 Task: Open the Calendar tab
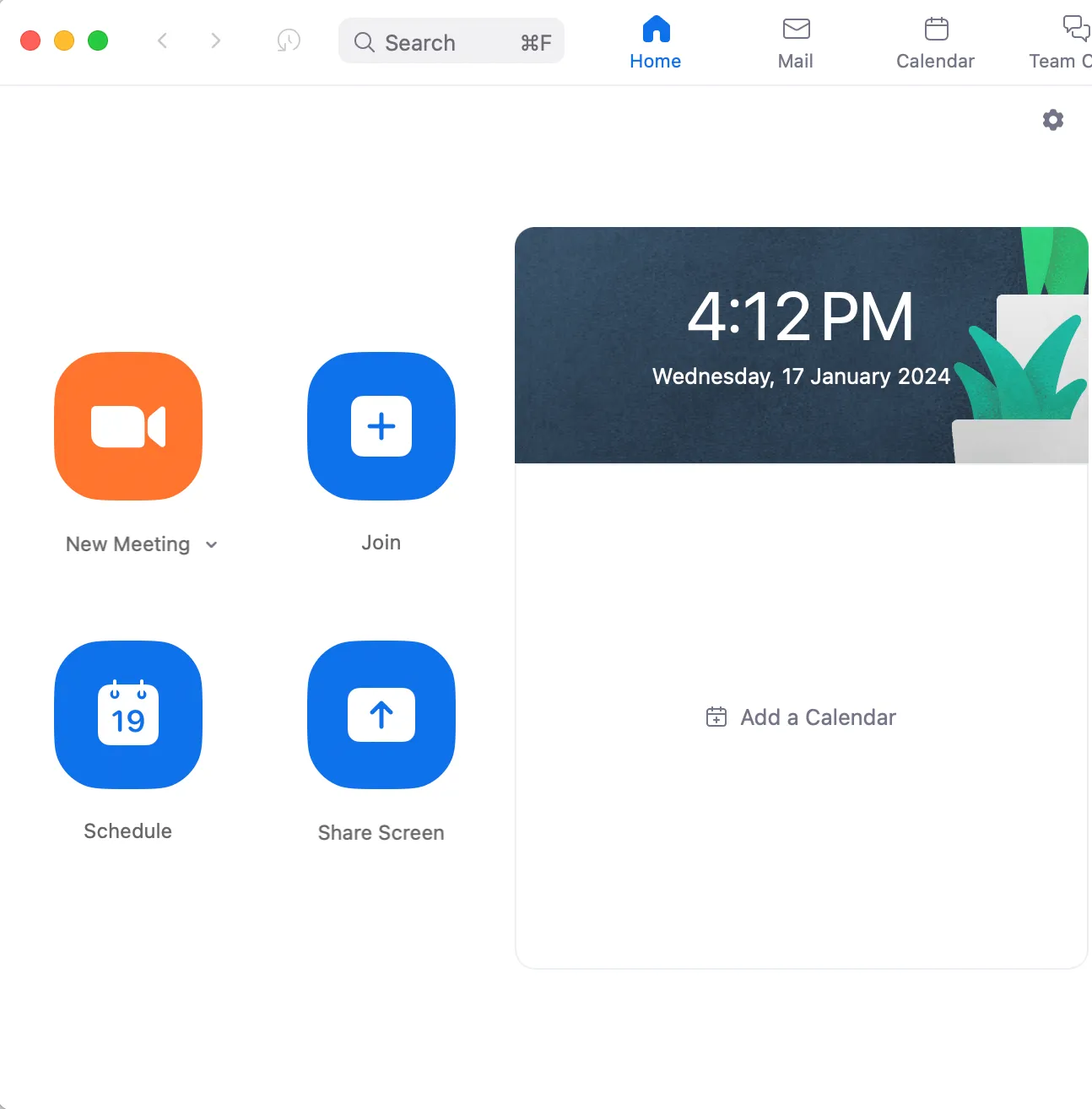tap(936, 43)
